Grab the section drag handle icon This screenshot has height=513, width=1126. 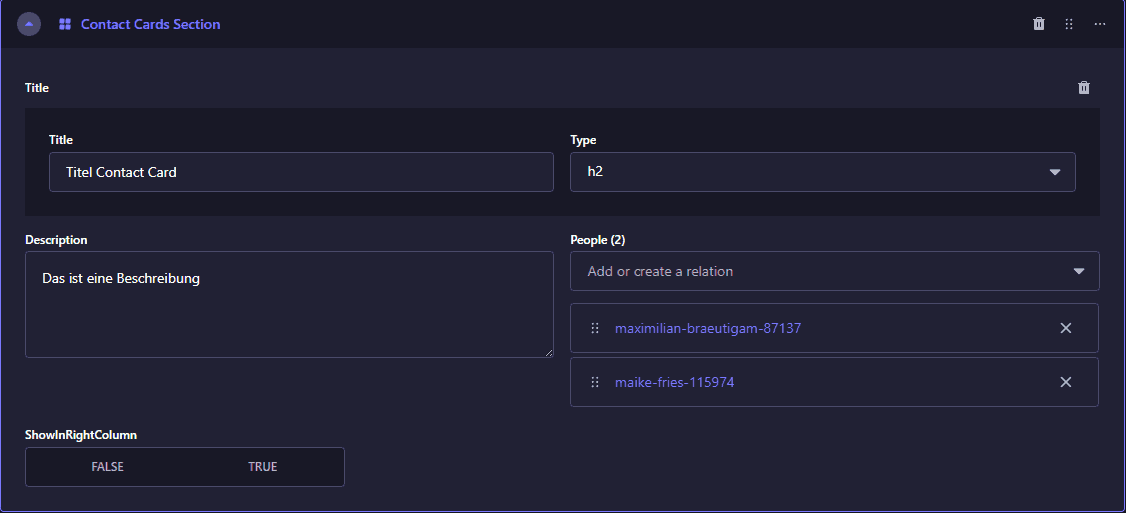pyautogui.click(x=1069, y=24)
